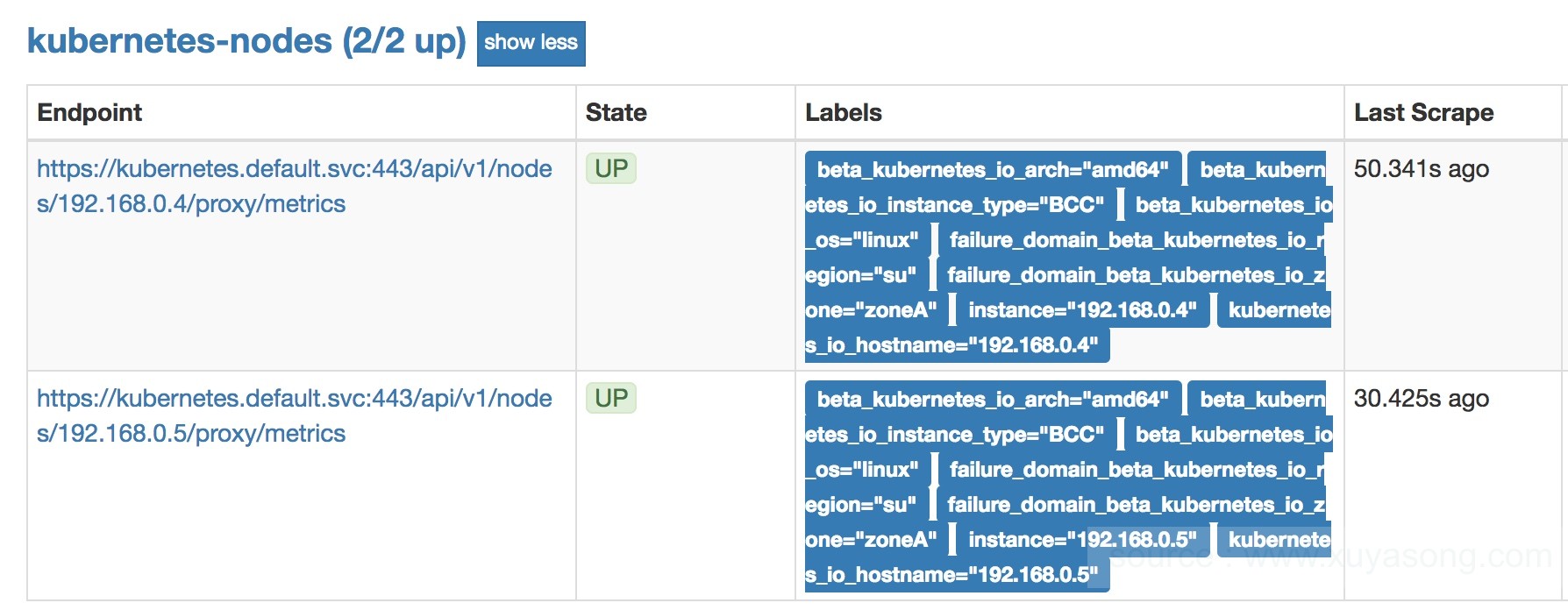Click second row's failure_domain zone label tag
The height and width of the screenshot is (610, 1568).
click(1131, 505)
